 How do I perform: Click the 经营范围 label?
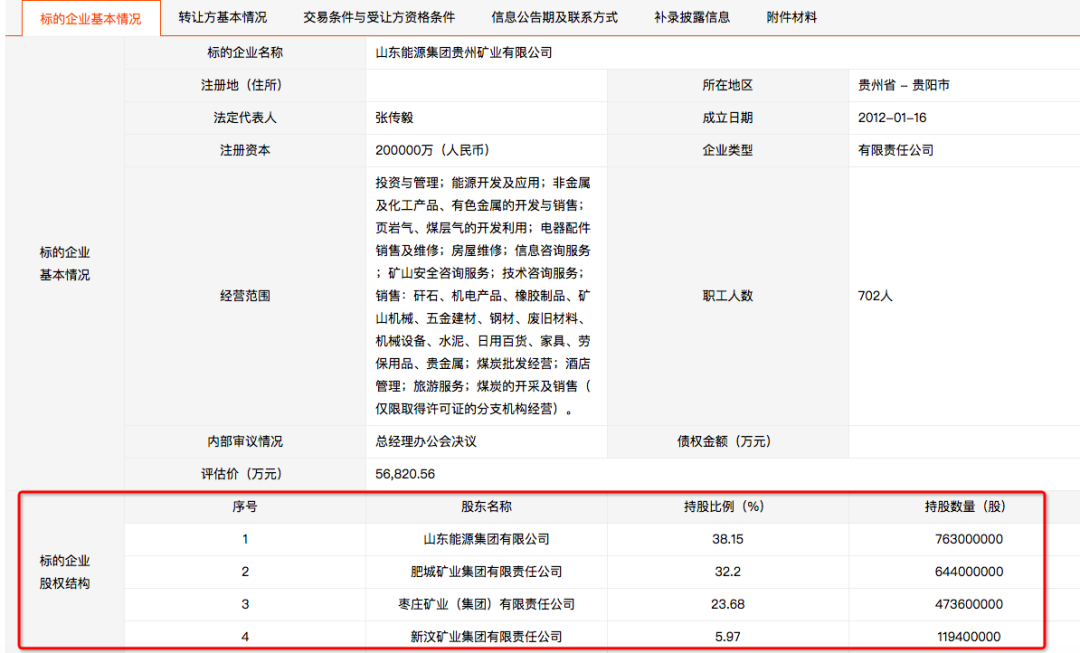tap(245, 296)
